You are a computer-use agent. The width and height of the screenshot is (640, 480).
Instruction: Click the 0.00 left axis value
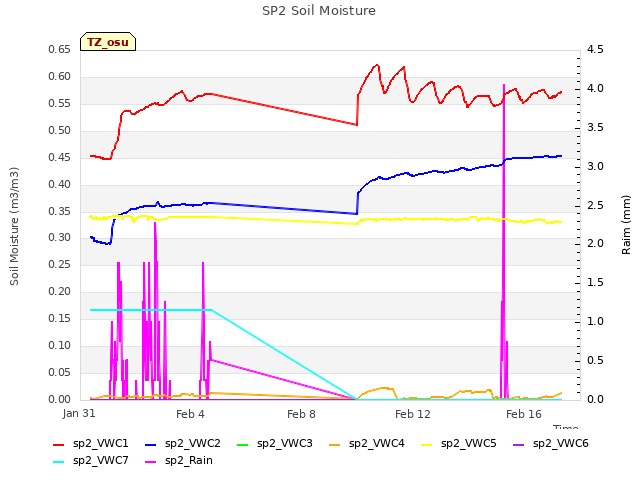tap(60, 399)
